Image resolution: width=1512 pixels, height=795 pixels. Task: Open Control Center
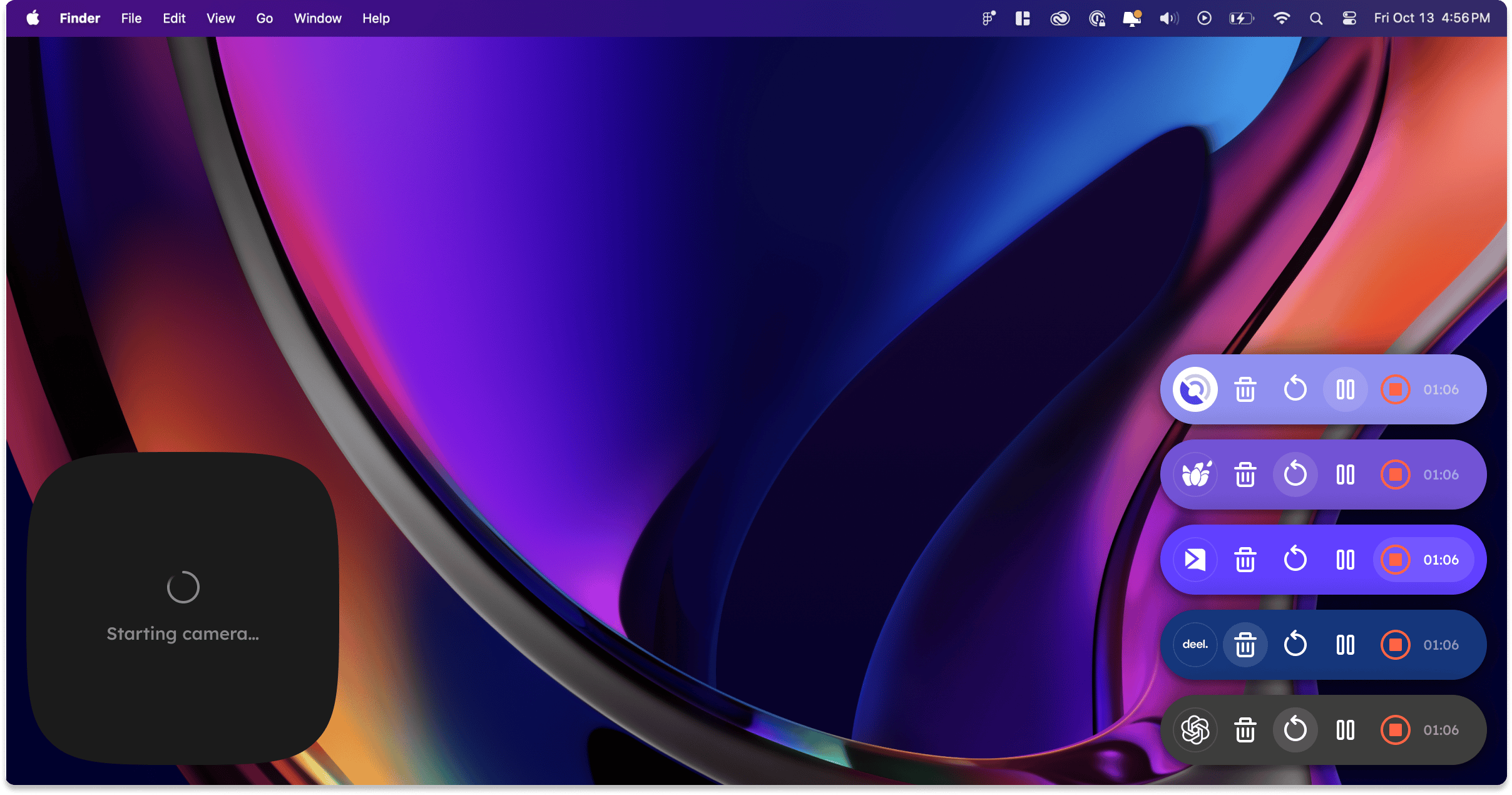coord(1349,18)
